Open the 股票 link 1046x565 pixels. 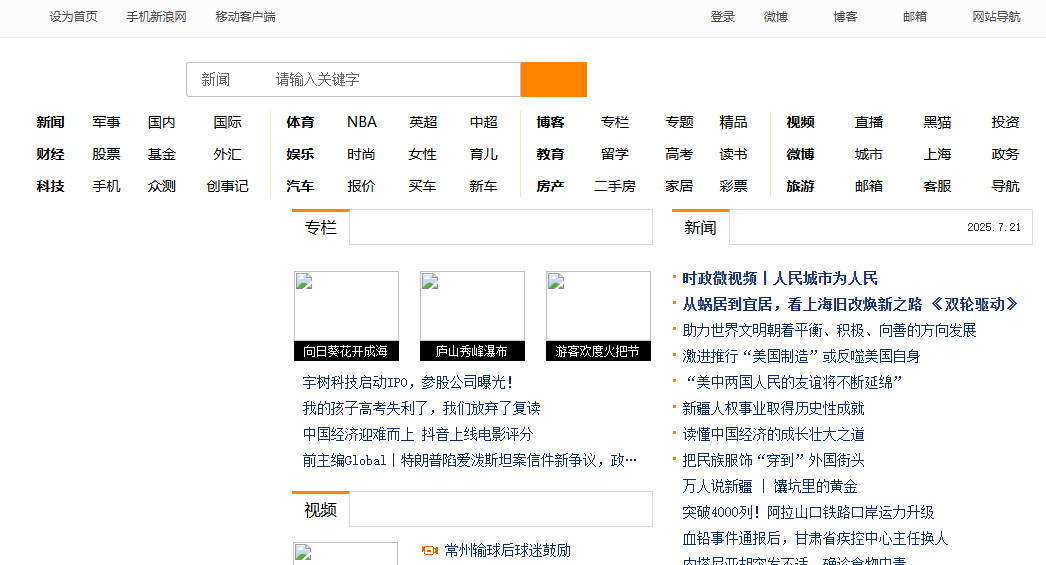[x=106, y=154]
